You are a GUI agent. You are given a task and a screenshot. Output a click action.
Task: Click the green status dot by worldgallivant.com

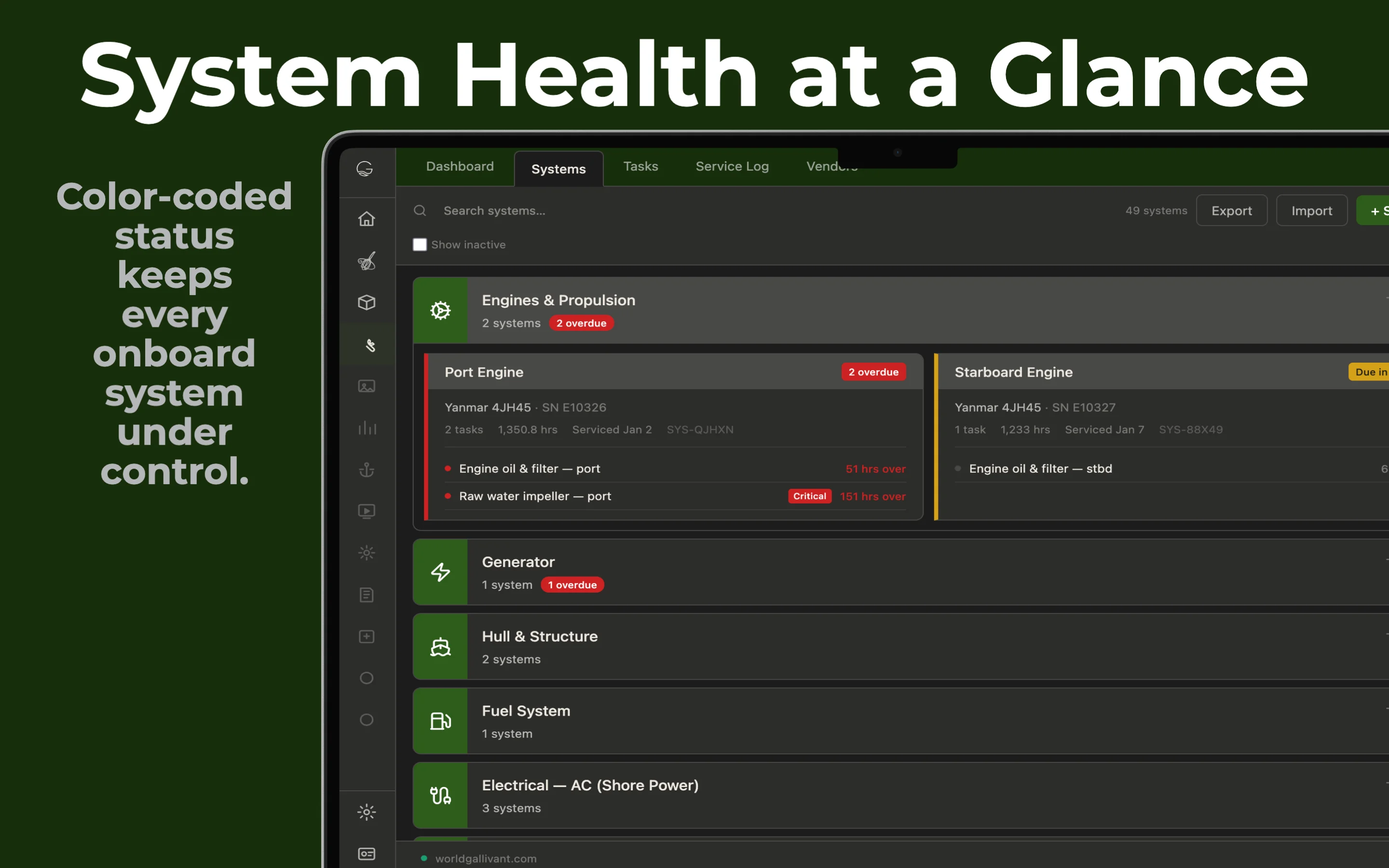[423, 858]
